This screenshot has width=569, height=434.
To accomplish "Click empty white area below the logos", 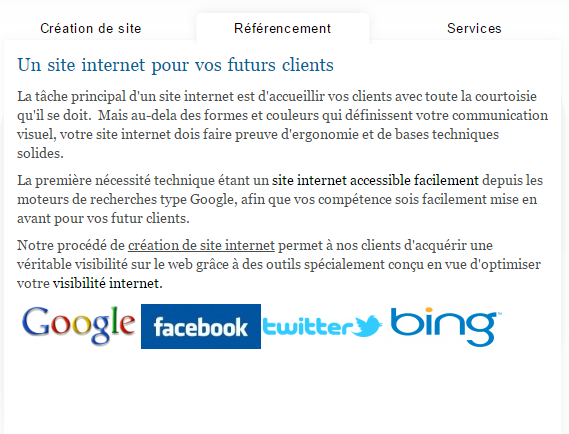I will 282,392.
